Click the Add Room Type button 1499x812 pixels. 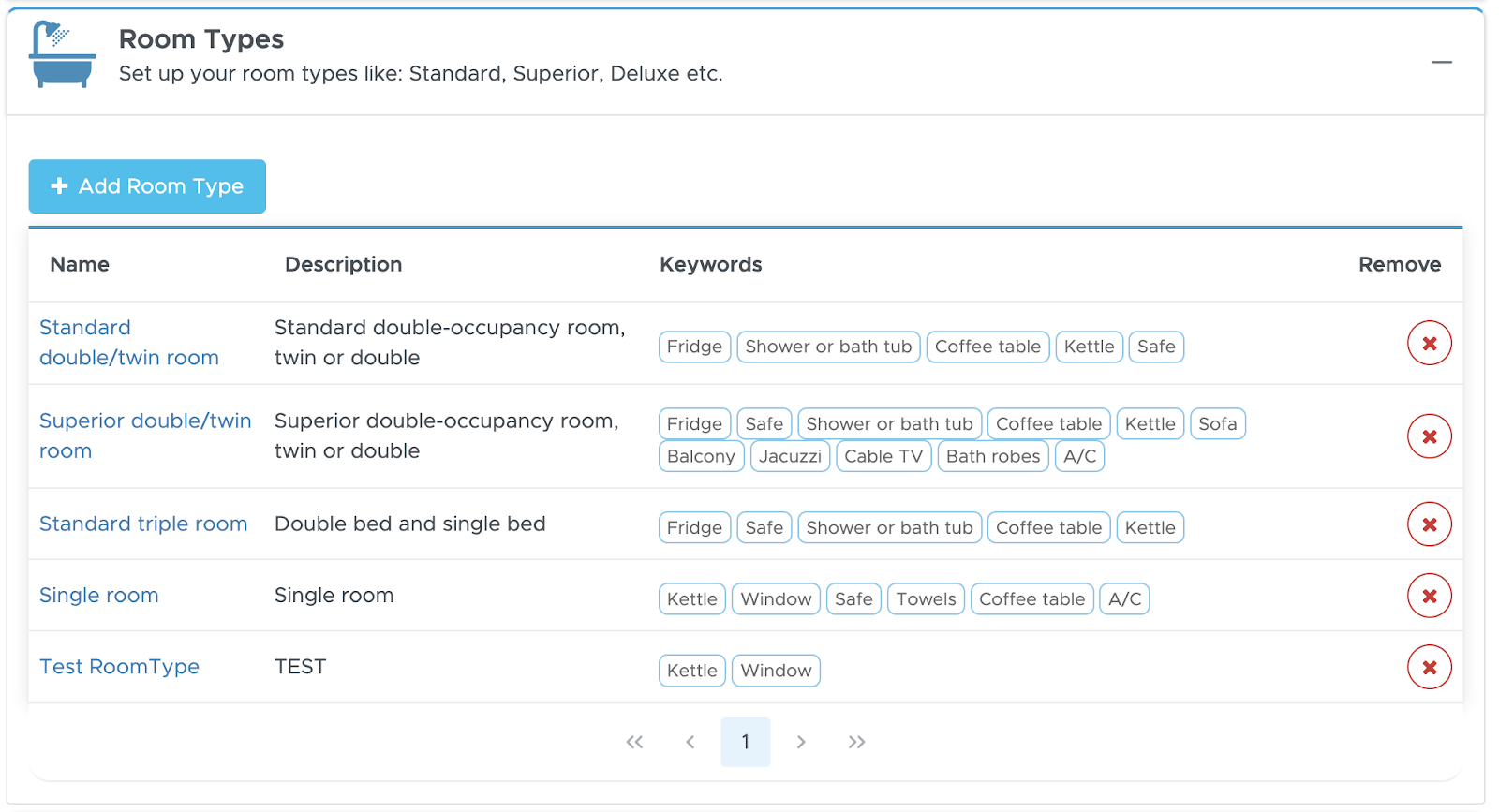coord(147,186)
